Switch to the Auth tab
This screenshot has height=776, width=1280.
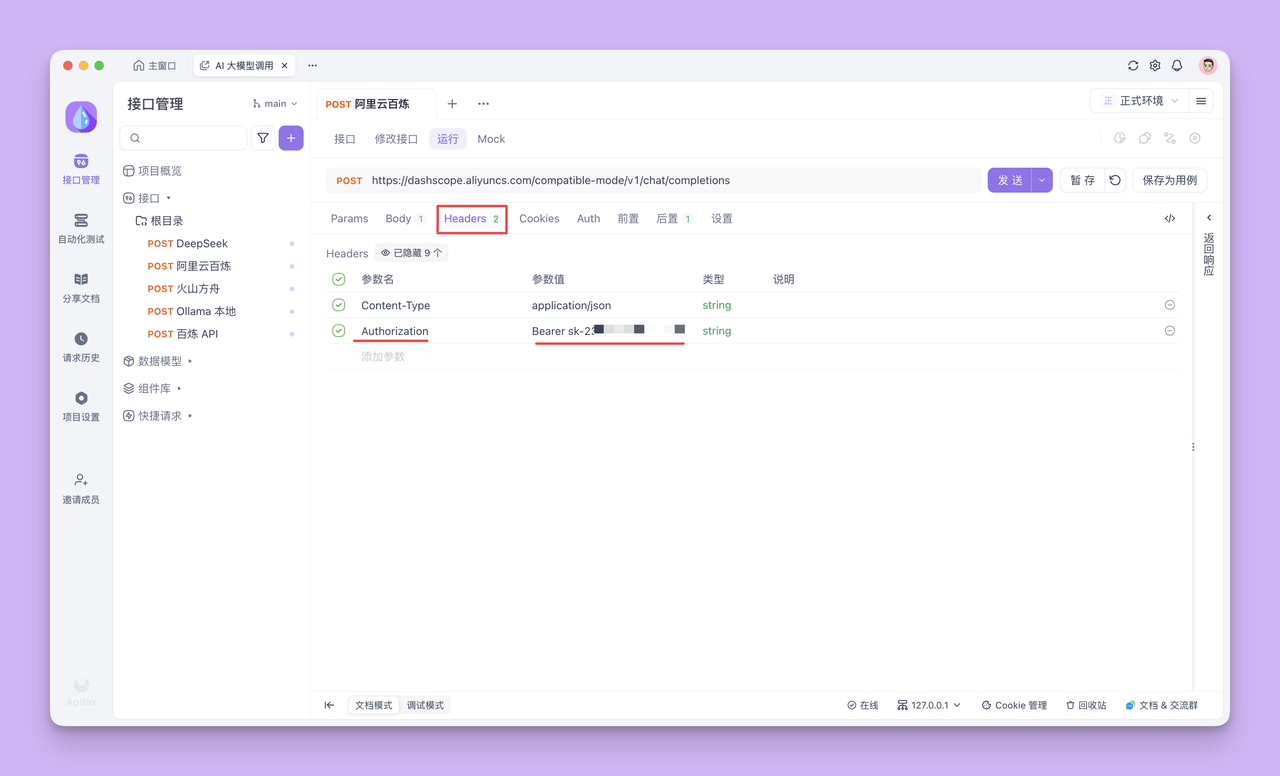[588, 218]
